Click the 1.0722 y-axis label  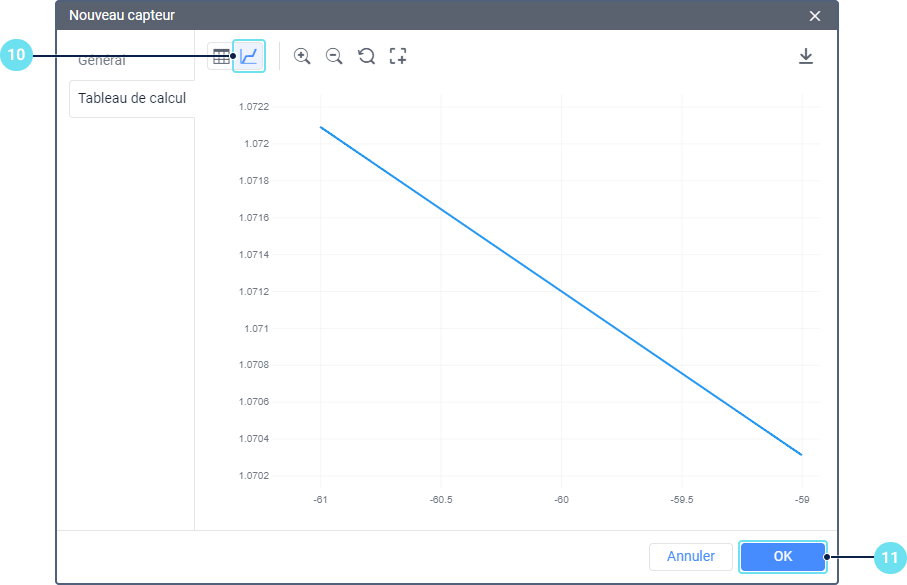[254, 106]
